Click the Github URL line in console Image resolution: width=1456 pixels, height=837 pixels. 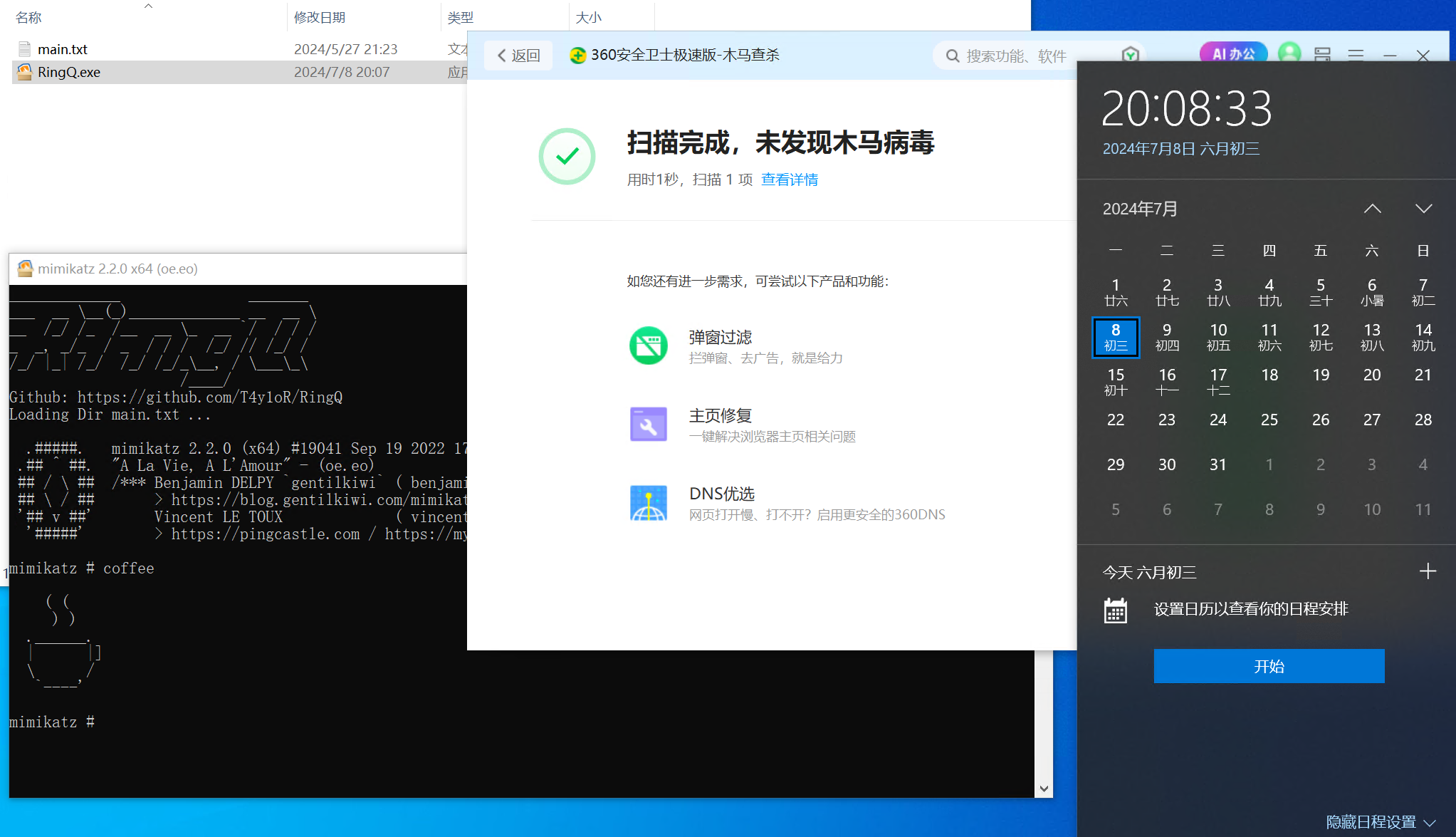[176, 397]
